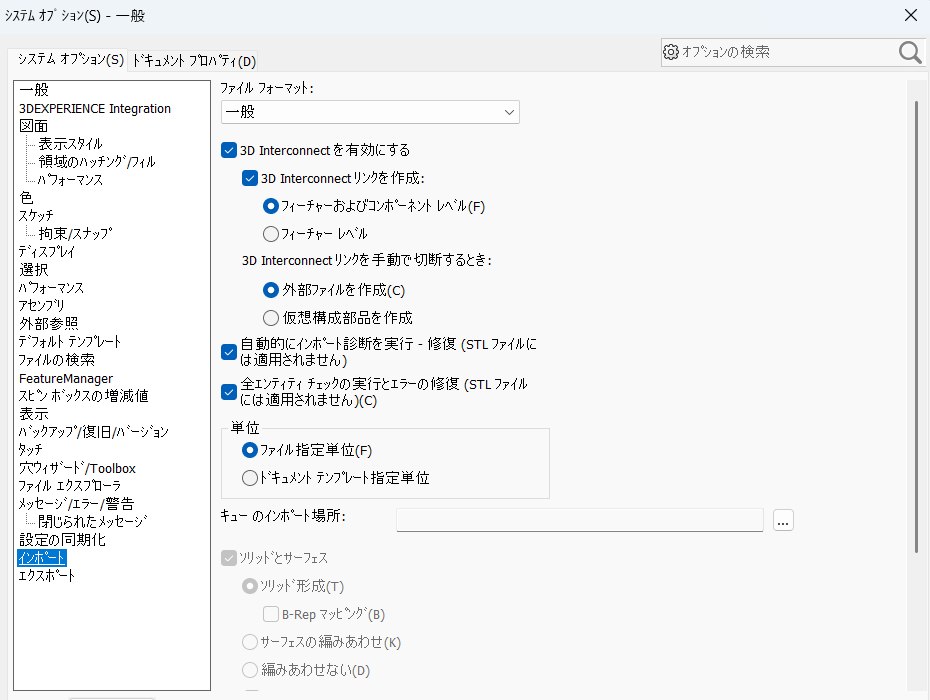Select ドキュメント テンプレート指定単位 radio
Viewport: 930px width, 700px height.
(250, 478)
